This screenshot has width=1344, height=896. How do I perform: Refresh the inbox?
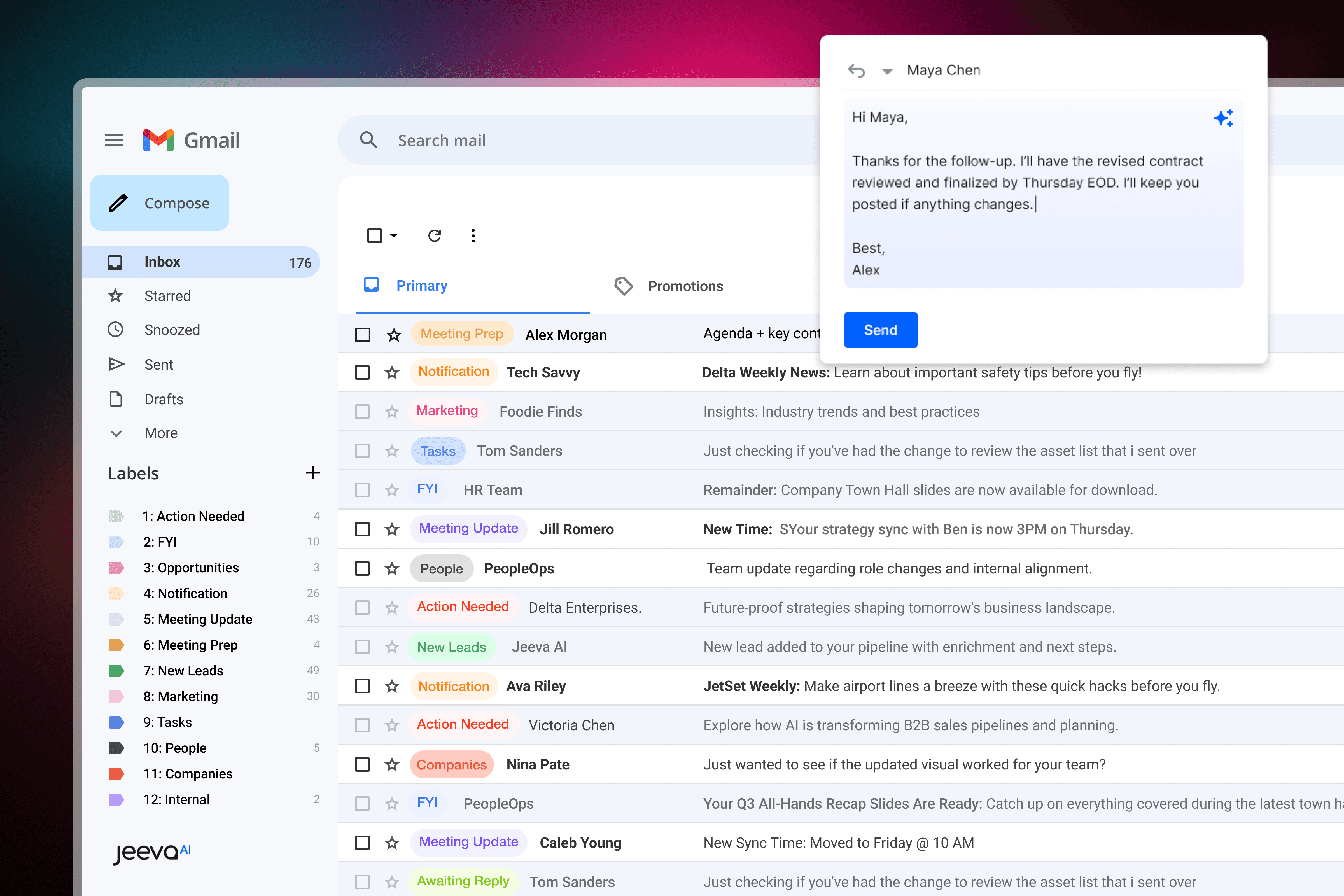434,235
